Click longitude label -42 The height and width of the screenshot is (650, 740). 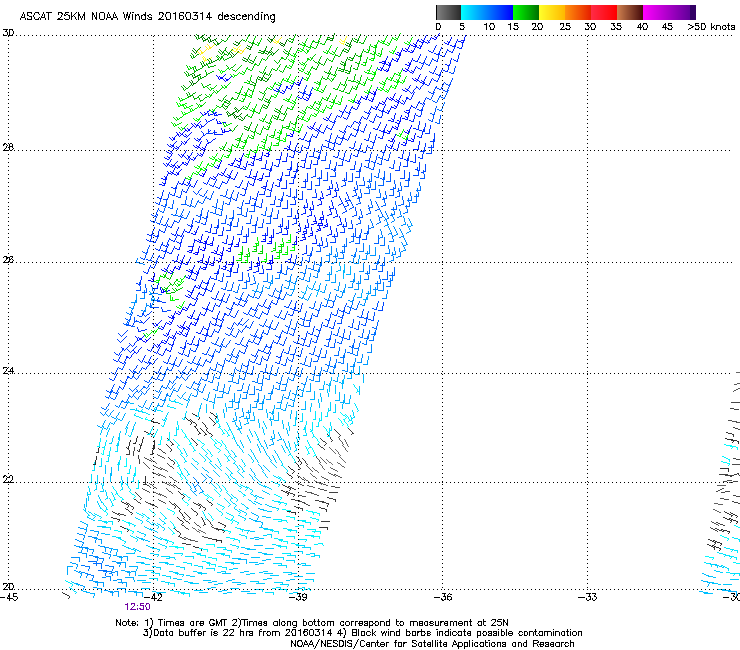tap(153, 597)
